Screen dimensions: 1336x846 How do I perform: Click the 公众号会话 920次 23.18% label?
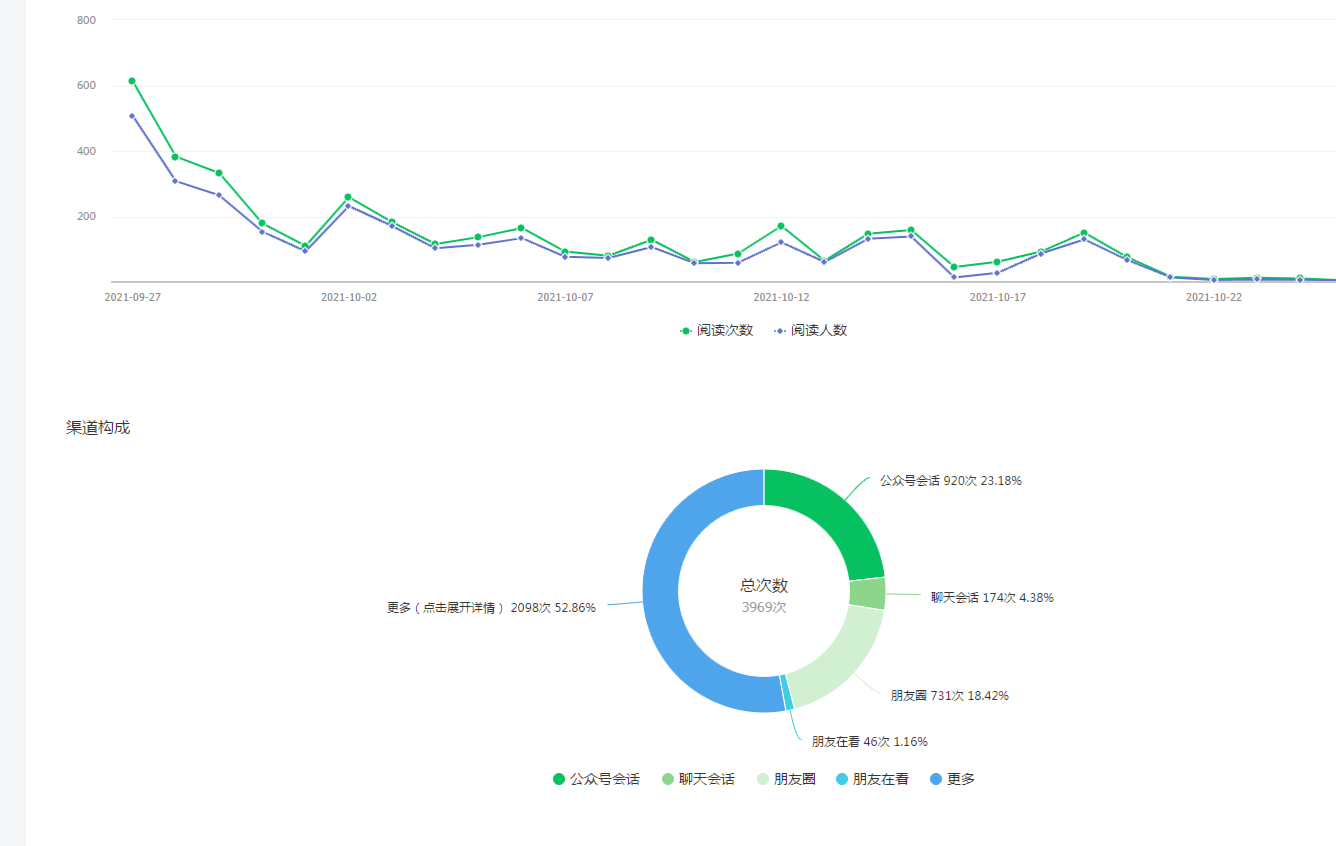(950, 480)
